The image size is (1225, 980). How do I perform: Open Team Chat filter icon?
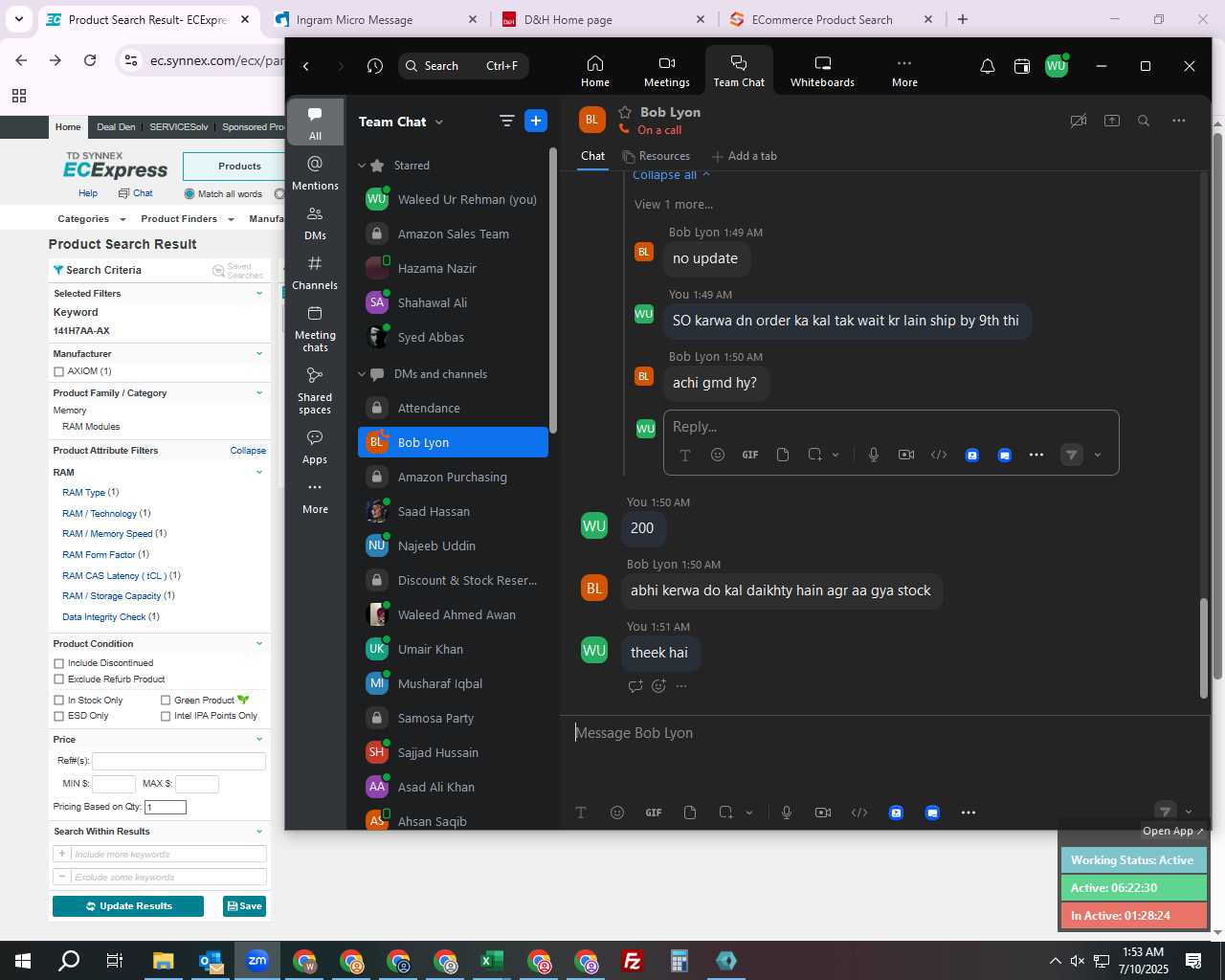tap(506, 121)
